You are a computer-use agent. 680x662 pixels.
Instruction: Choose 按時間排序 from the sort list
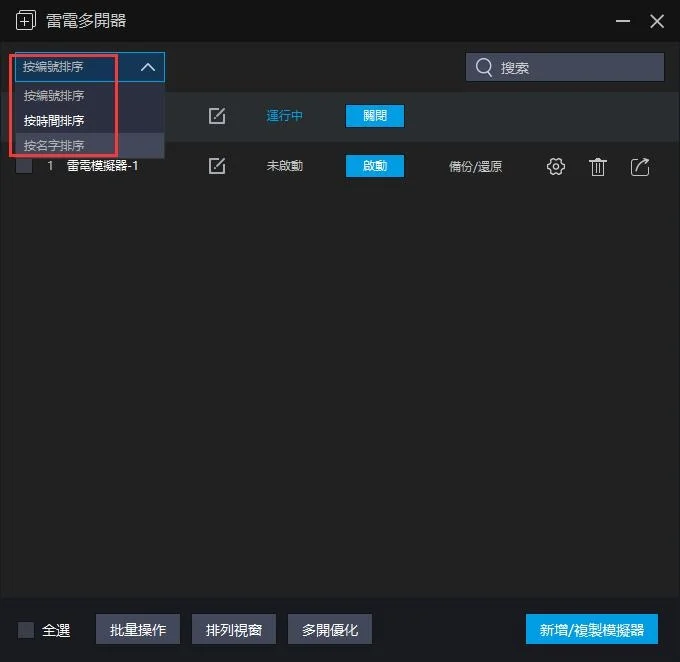click(90, 121)
